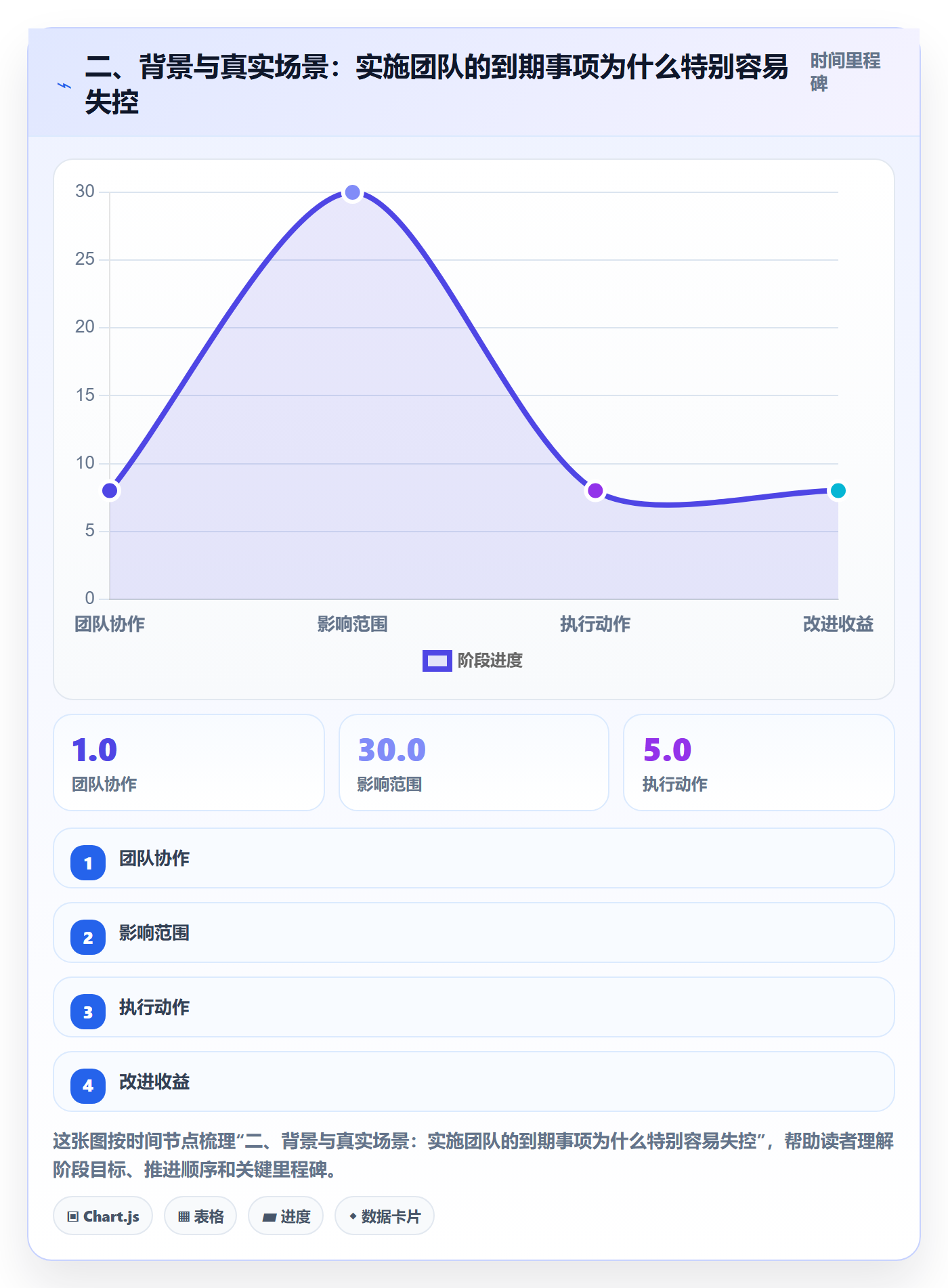Select the peak 影响范围 data point
The image size is (948, 1288).
coord(352,192)
